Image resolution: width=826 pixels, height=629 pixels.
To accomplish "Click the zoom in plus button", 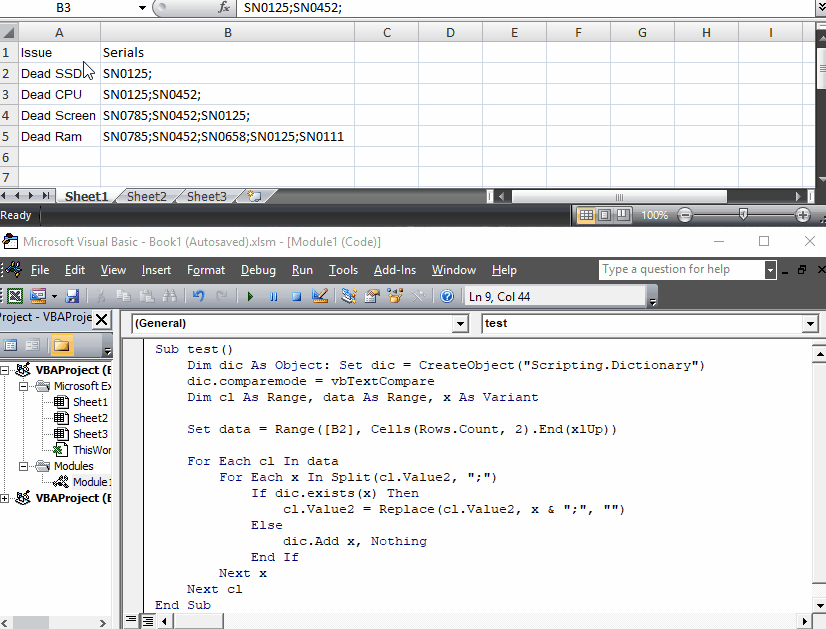I will (803, 215).
